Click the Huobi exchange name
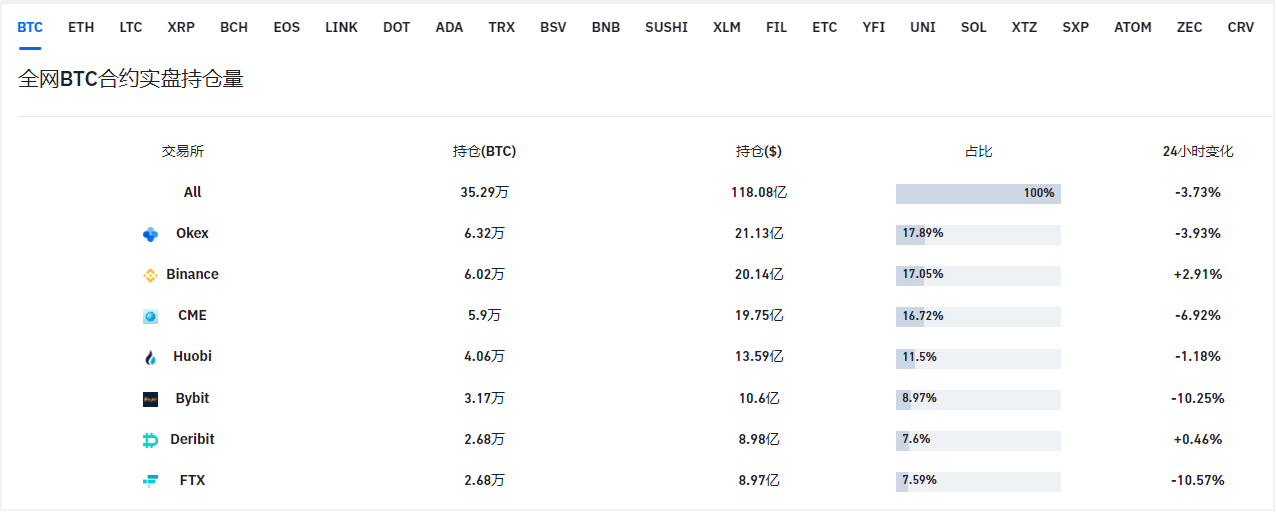 pos(192,356)
